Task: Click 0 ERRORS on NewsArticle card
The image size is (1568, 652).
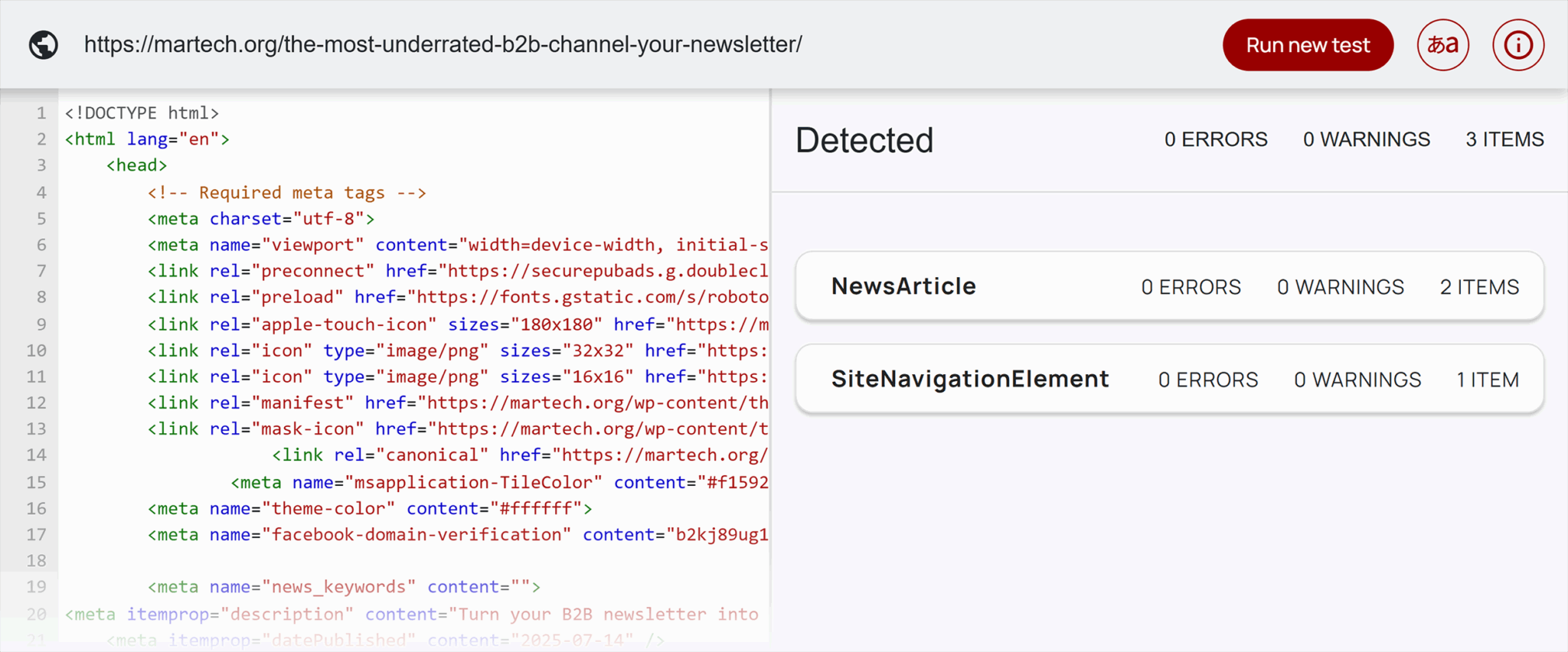Action: click(1191, 287)
